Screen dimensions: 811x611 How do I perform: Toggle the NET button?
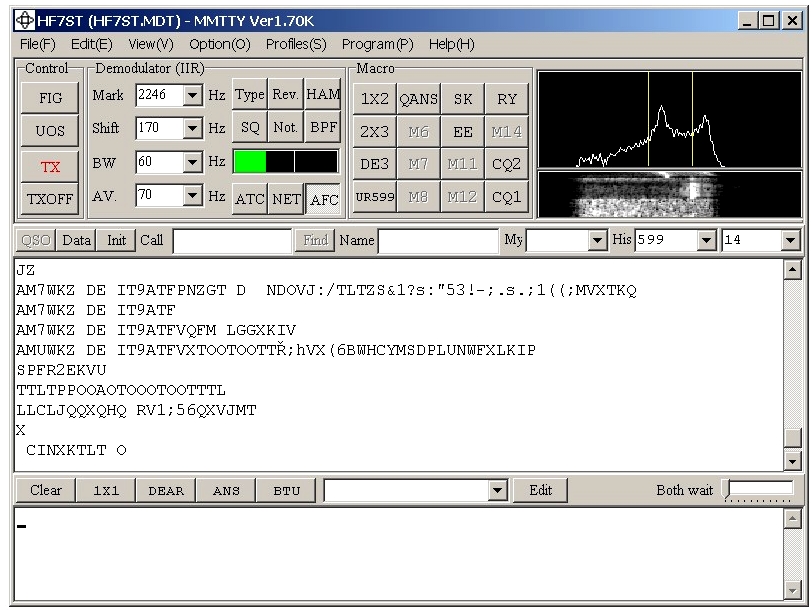tap(286, 199)
